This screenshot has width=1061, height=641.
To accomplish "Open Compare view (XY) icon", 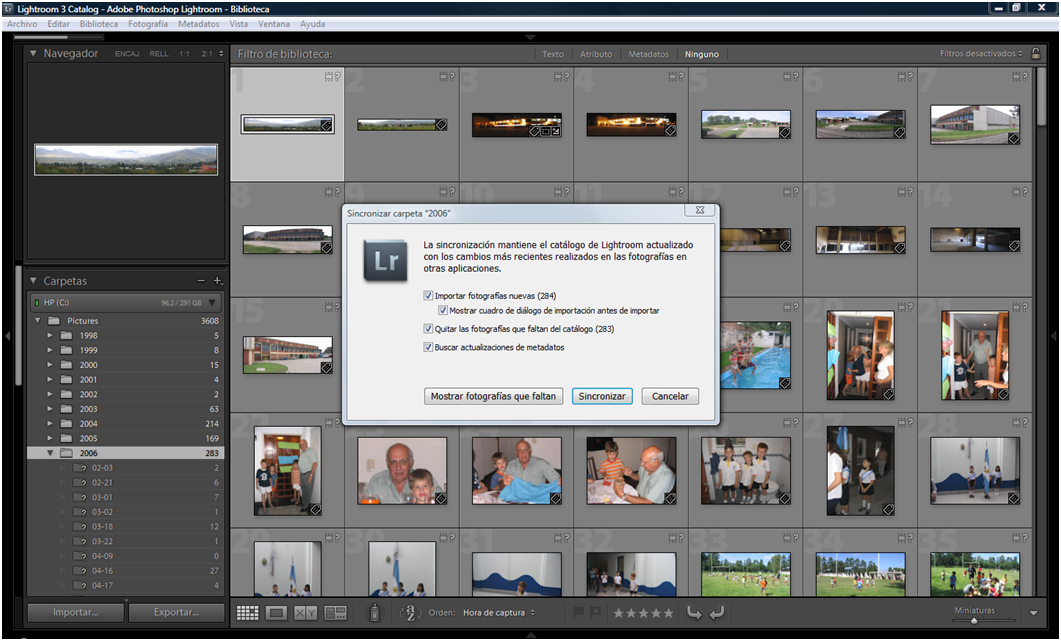I will tap(305, 613).
